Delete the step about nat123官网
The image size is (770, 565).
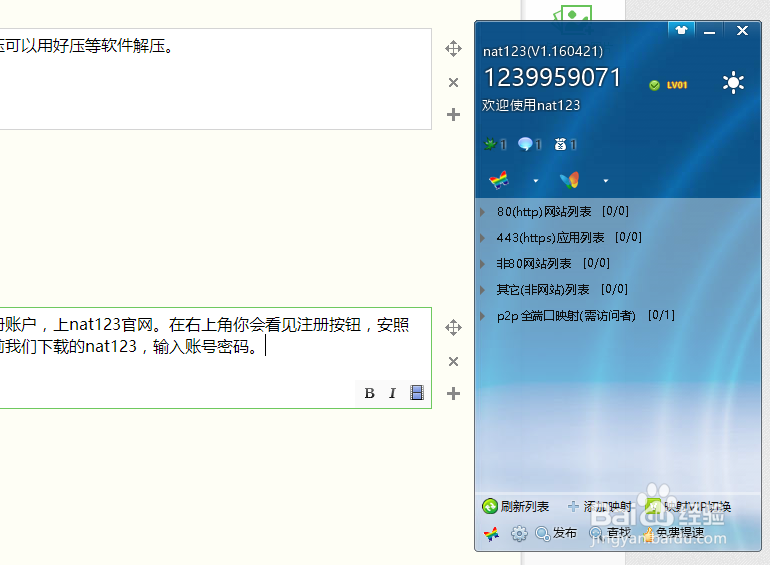pyautogui.click(x=453, y=362)
